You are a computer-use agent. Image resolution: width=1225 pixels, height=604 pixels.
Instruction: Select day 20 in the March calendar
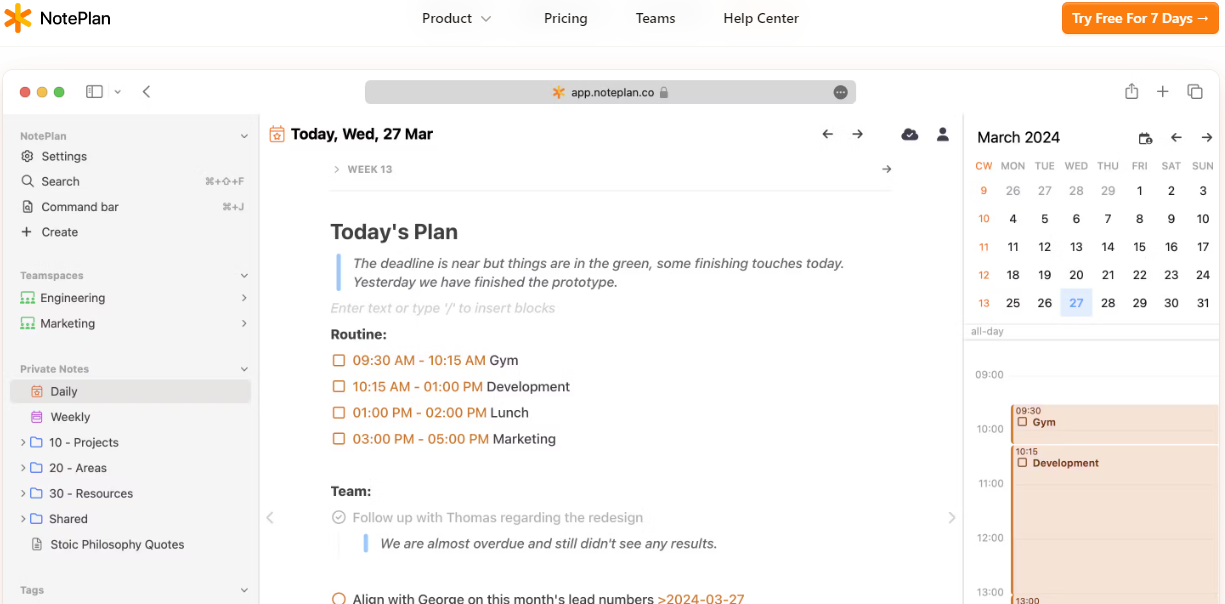(1076, 274)
